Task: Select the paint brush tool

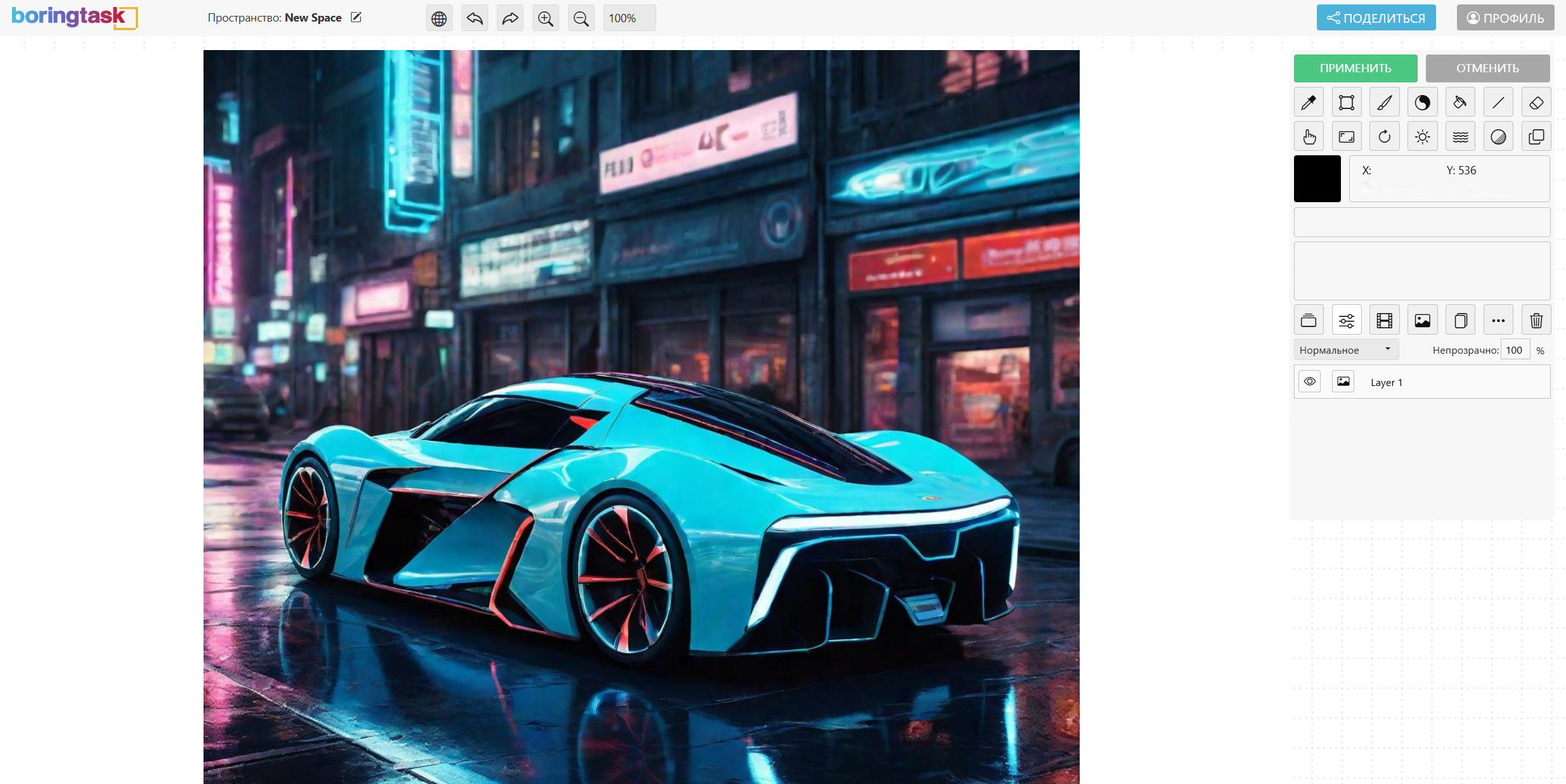Action: (1384, 103)
